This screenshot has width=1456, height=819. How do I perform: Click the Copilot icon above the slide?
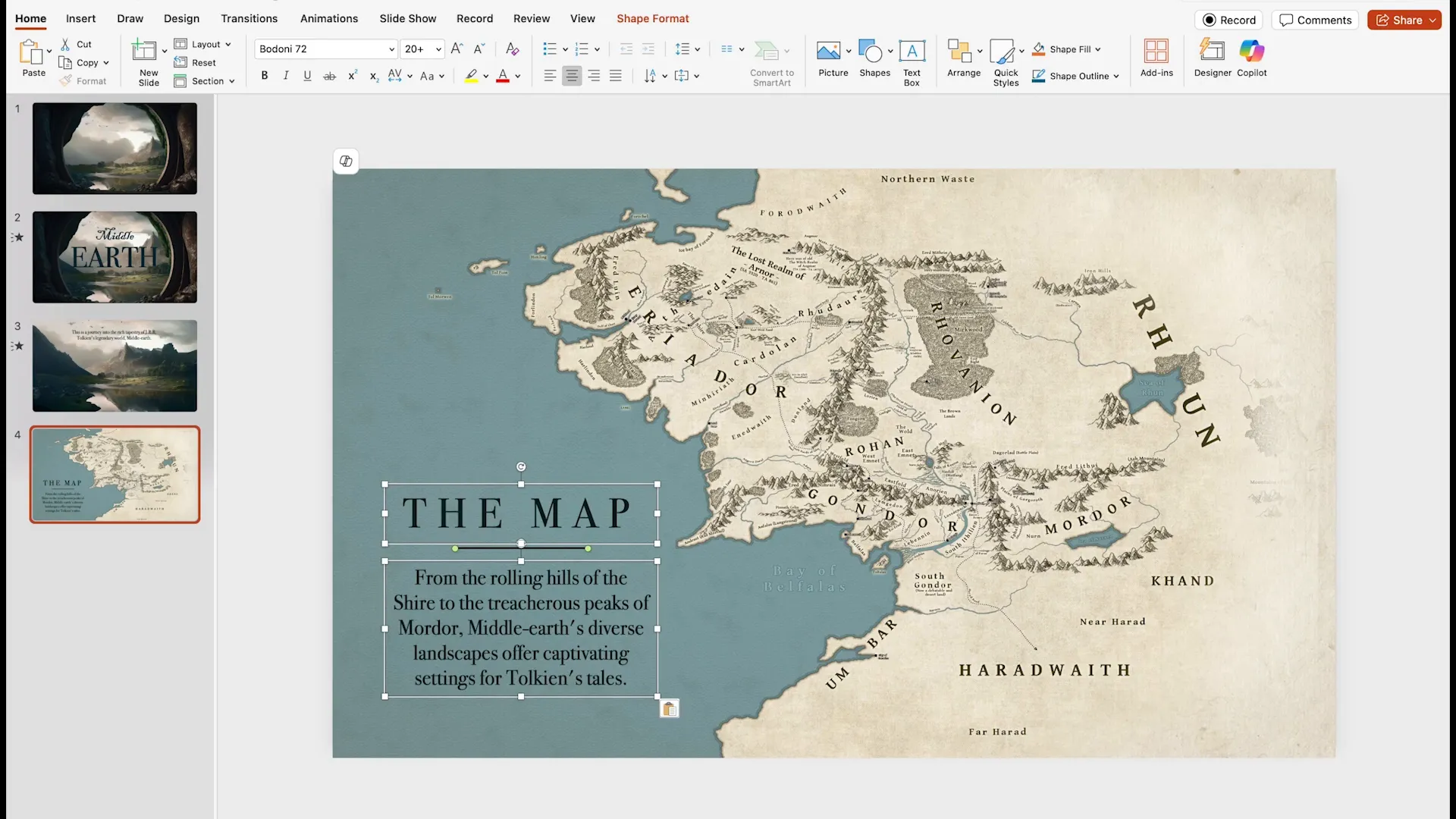(x=346, y=161)
